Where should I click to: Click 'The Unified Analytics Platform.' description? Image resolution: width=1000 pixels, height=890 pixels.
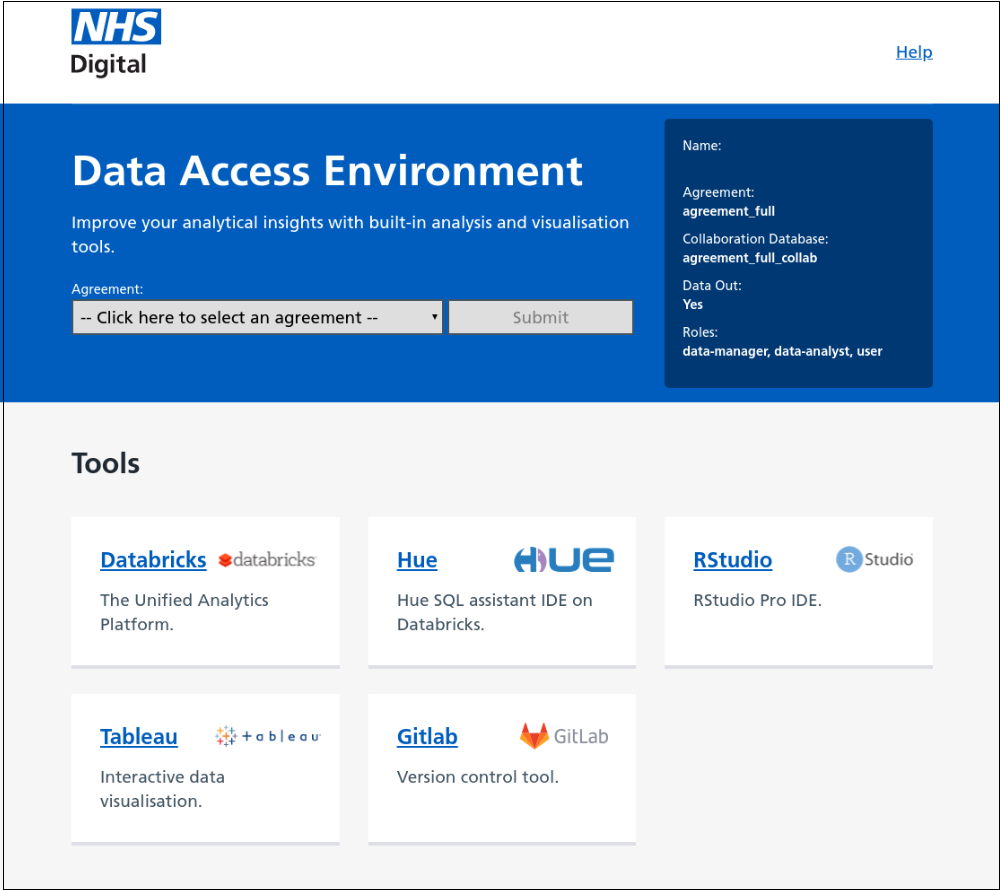[184, 612]
